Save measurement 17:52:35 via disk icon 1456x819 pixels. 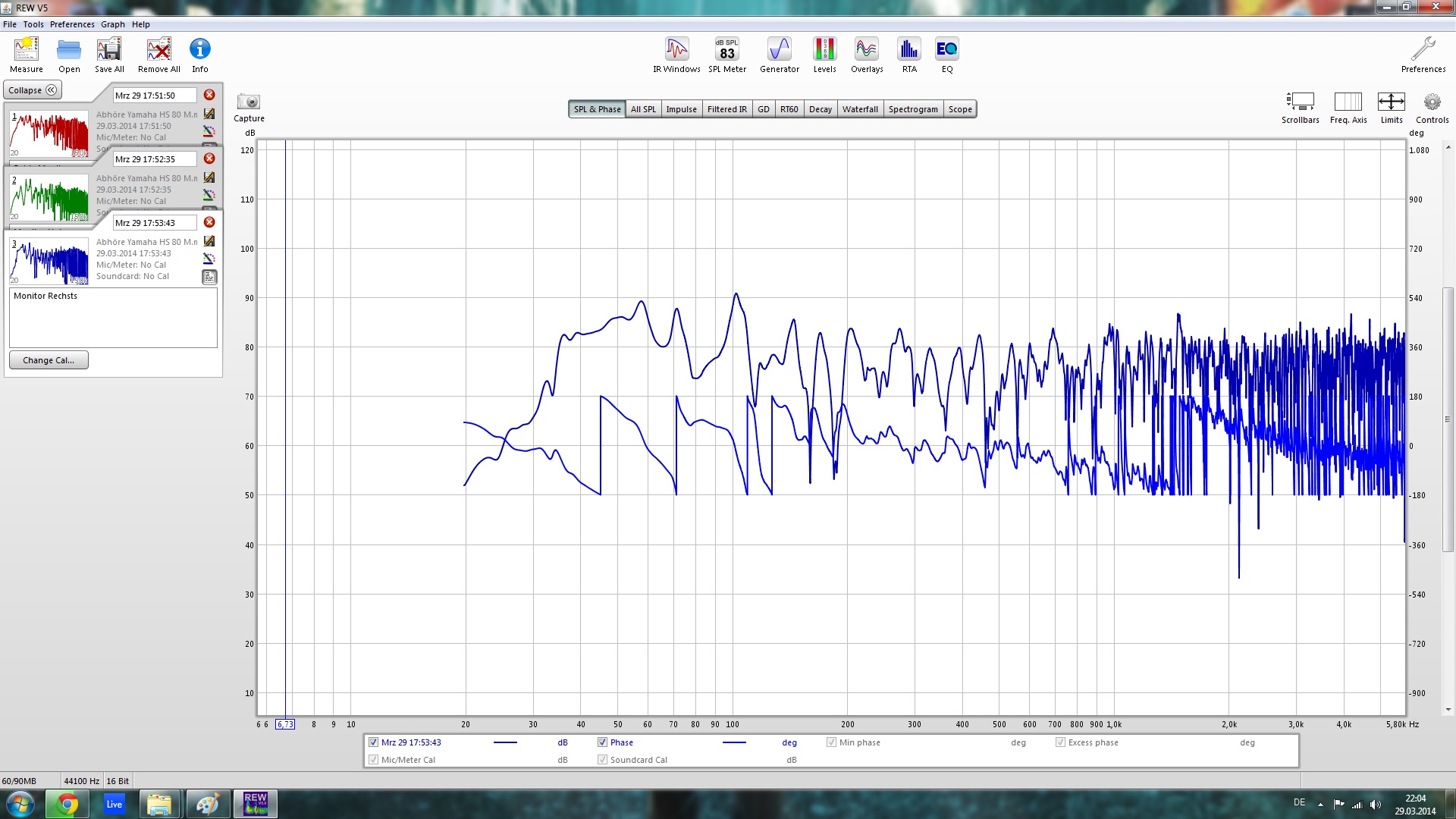coord(209,177)
